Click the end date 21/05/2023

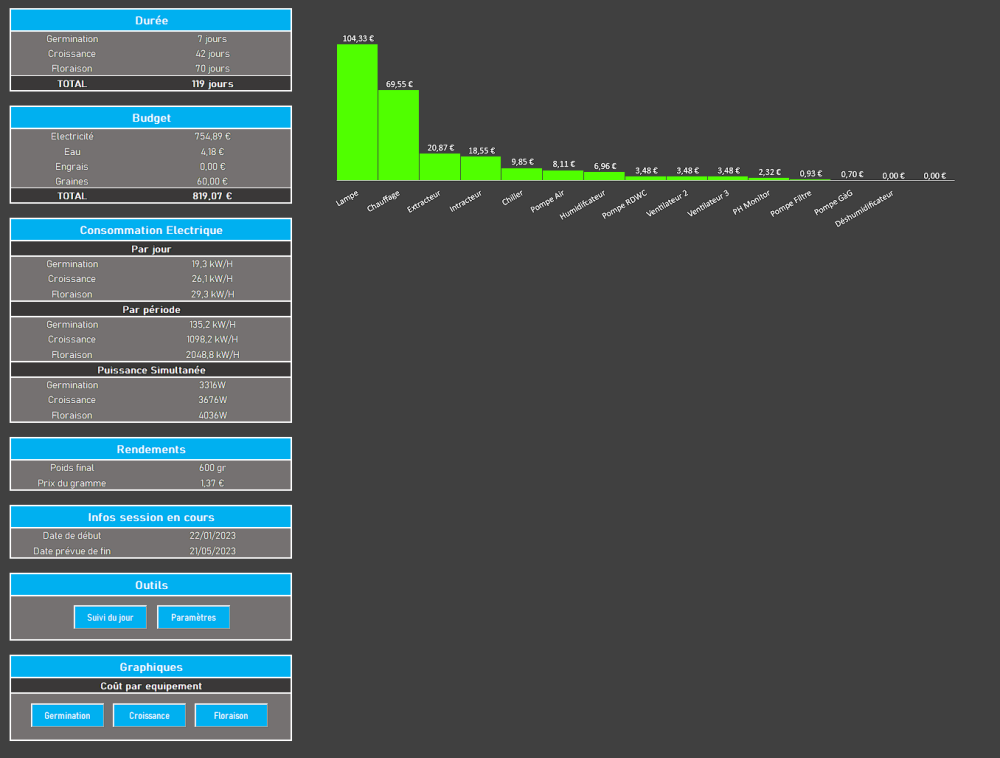pos(212,551)
